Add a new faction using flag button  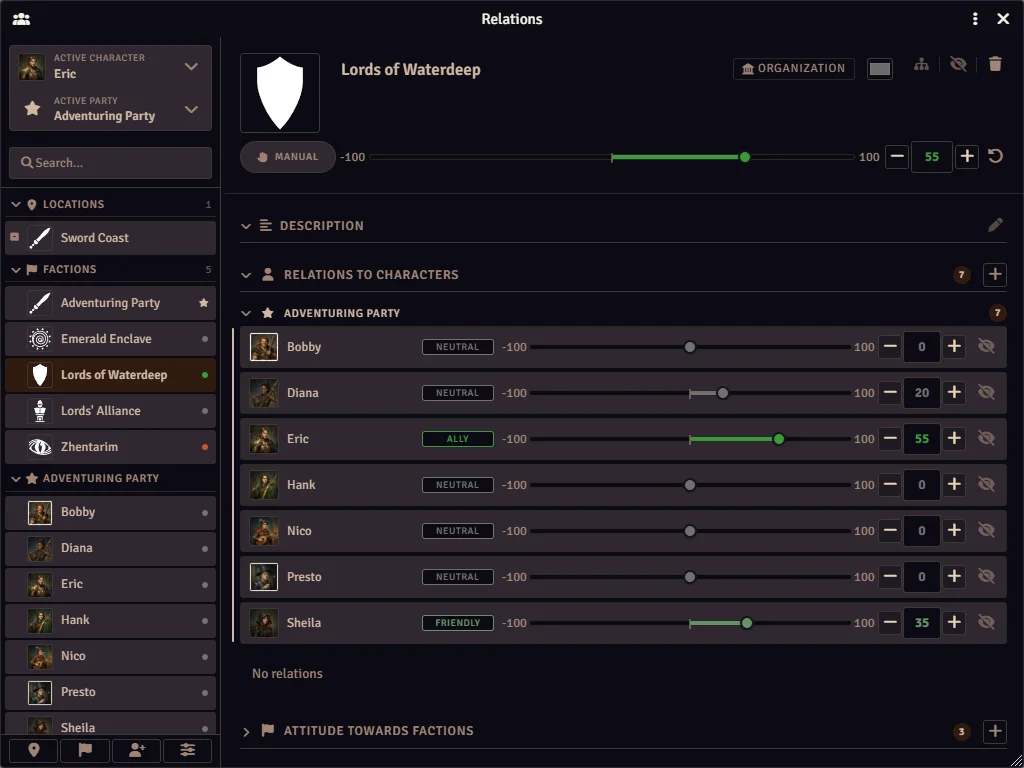click(x=85, y=750)
